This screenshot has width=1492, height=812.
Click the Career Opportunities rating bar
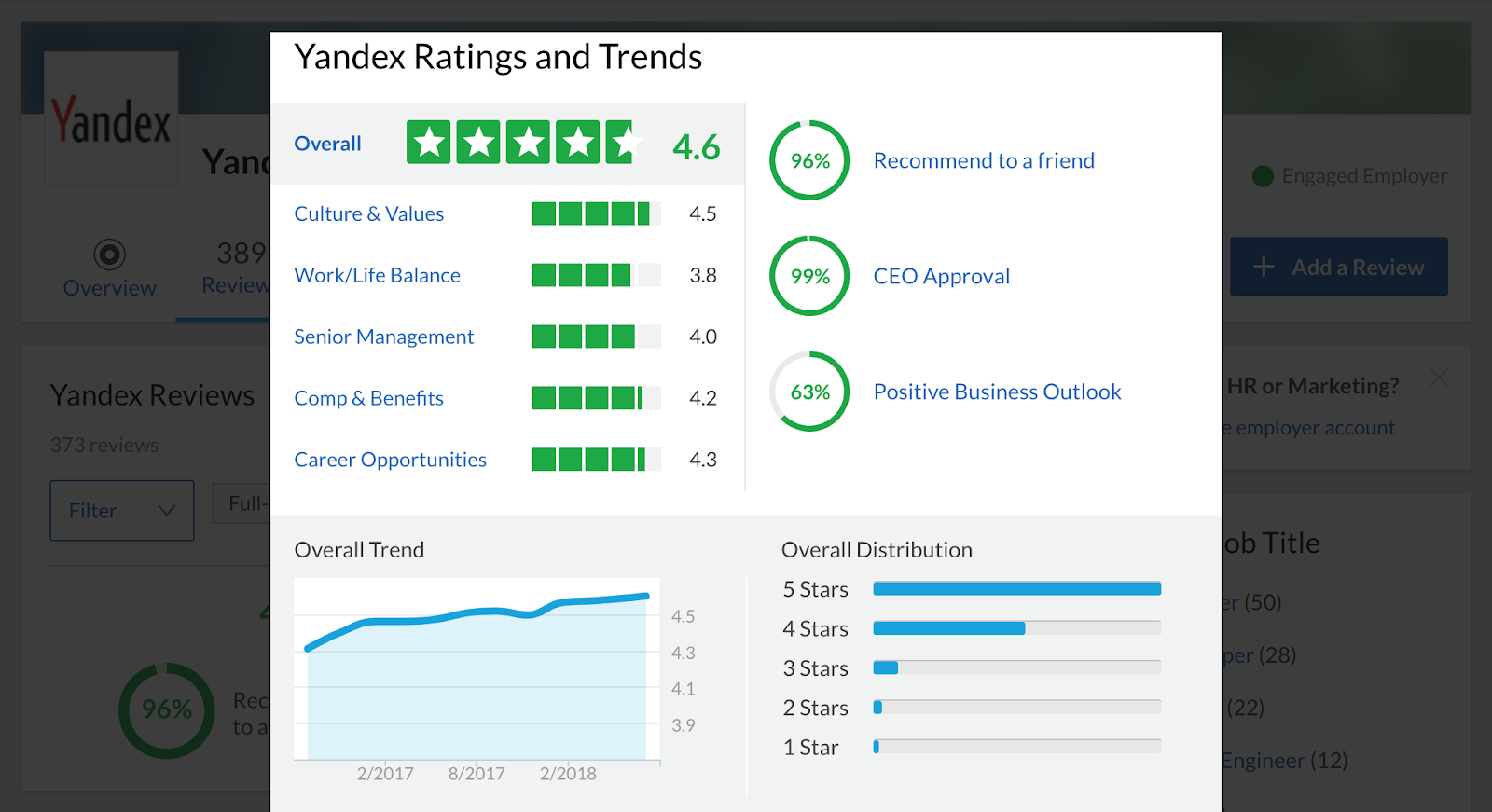596,460
